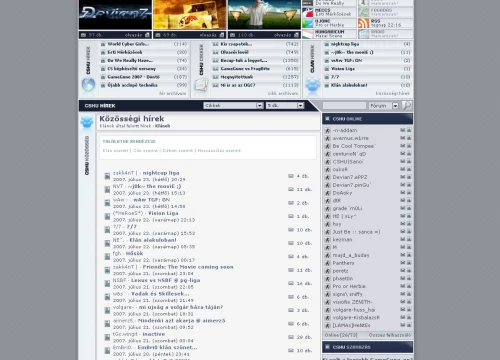The image size is (500, 360).
Task: Open online user 'Pro or Herbie'
Action: coord(349,286)
